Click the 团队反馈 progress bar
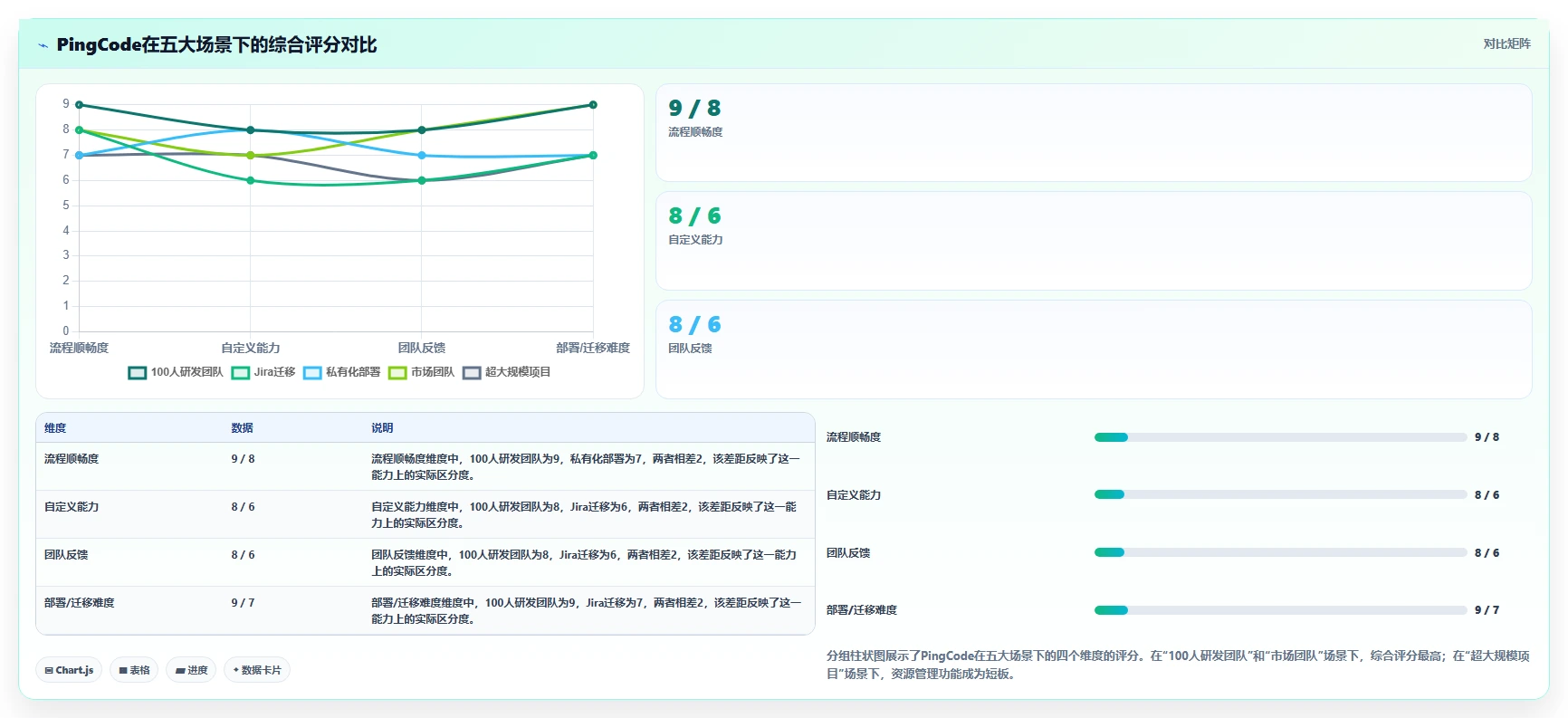Screen dimensions: 1568x718 1280,552
